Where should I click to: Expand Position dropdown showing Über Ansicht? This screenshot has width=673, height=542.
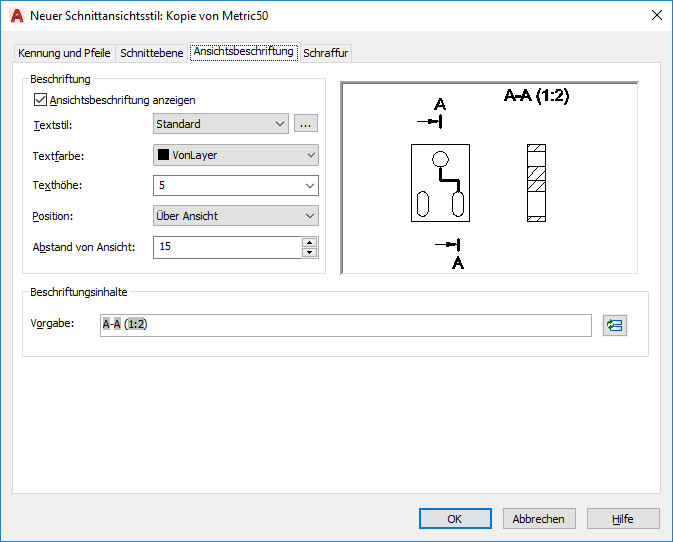point(236,216)
